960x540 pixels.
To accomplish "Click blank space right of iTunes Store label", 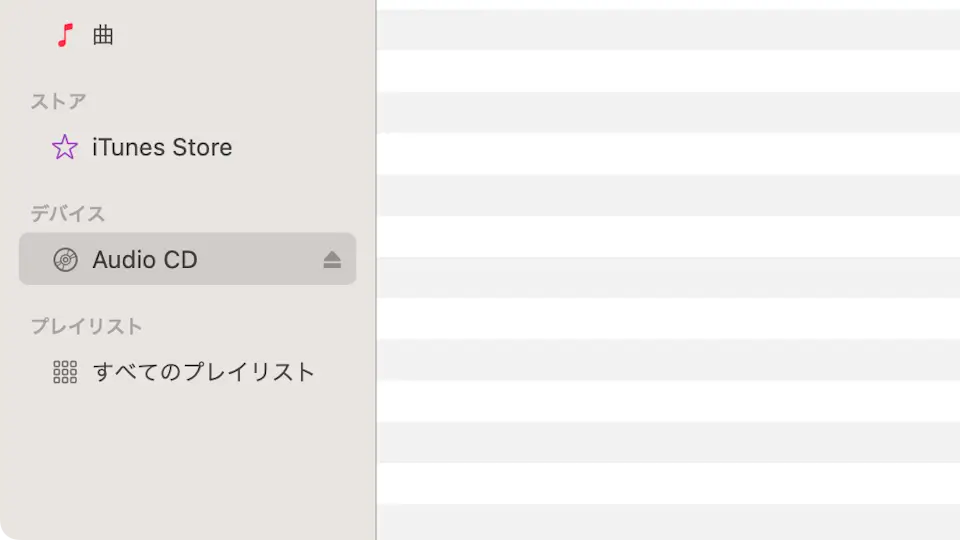I will (x=295, y=148).
